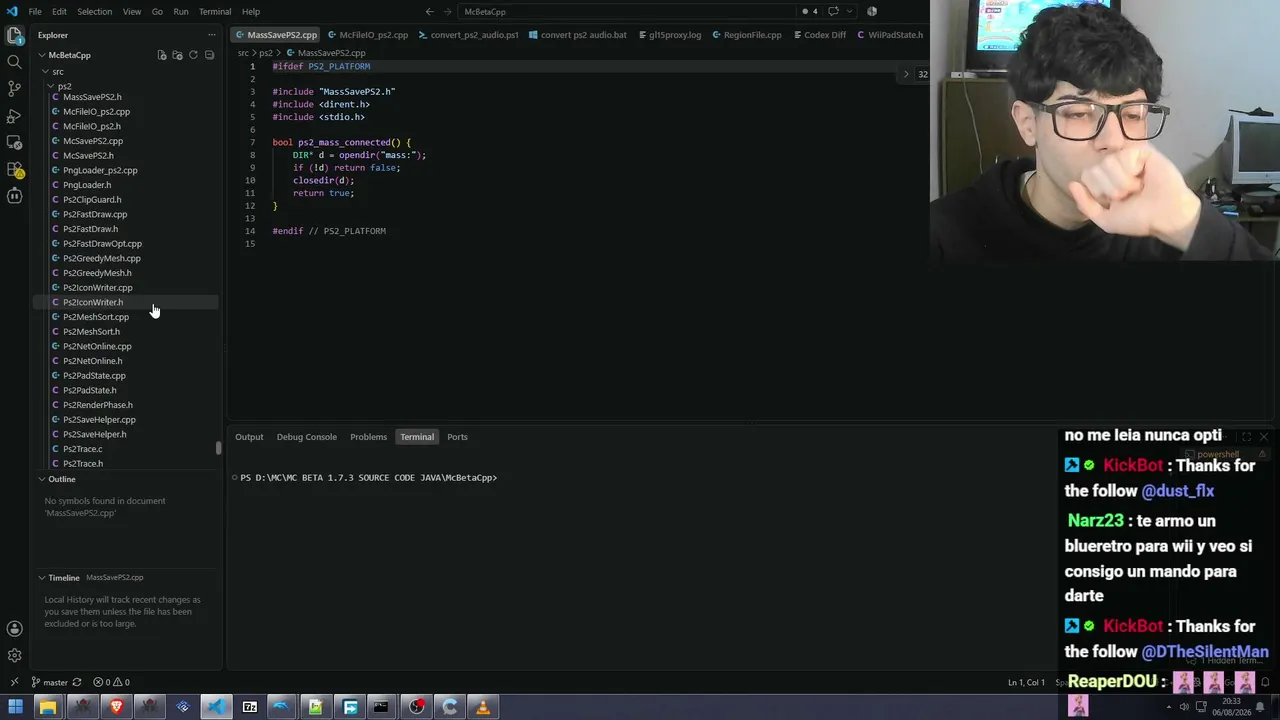
Task: Open the Terminal menu
Action: pyautogui.click(x=215, y=12)
